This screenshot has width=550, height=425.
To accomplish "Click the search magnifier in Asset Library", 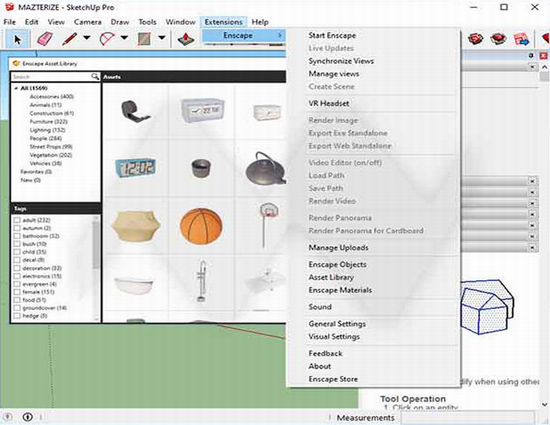I will 95,76.
